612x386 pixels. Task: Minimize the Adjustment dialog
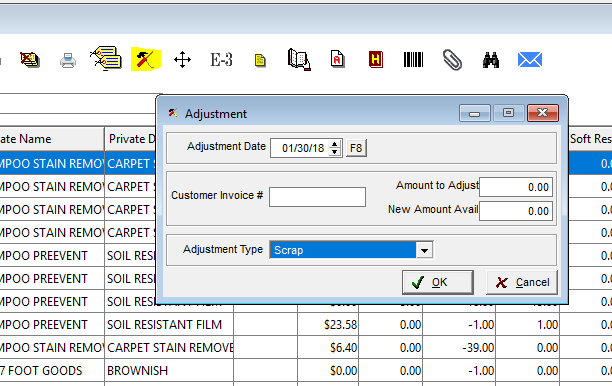[x=475, y=113]
